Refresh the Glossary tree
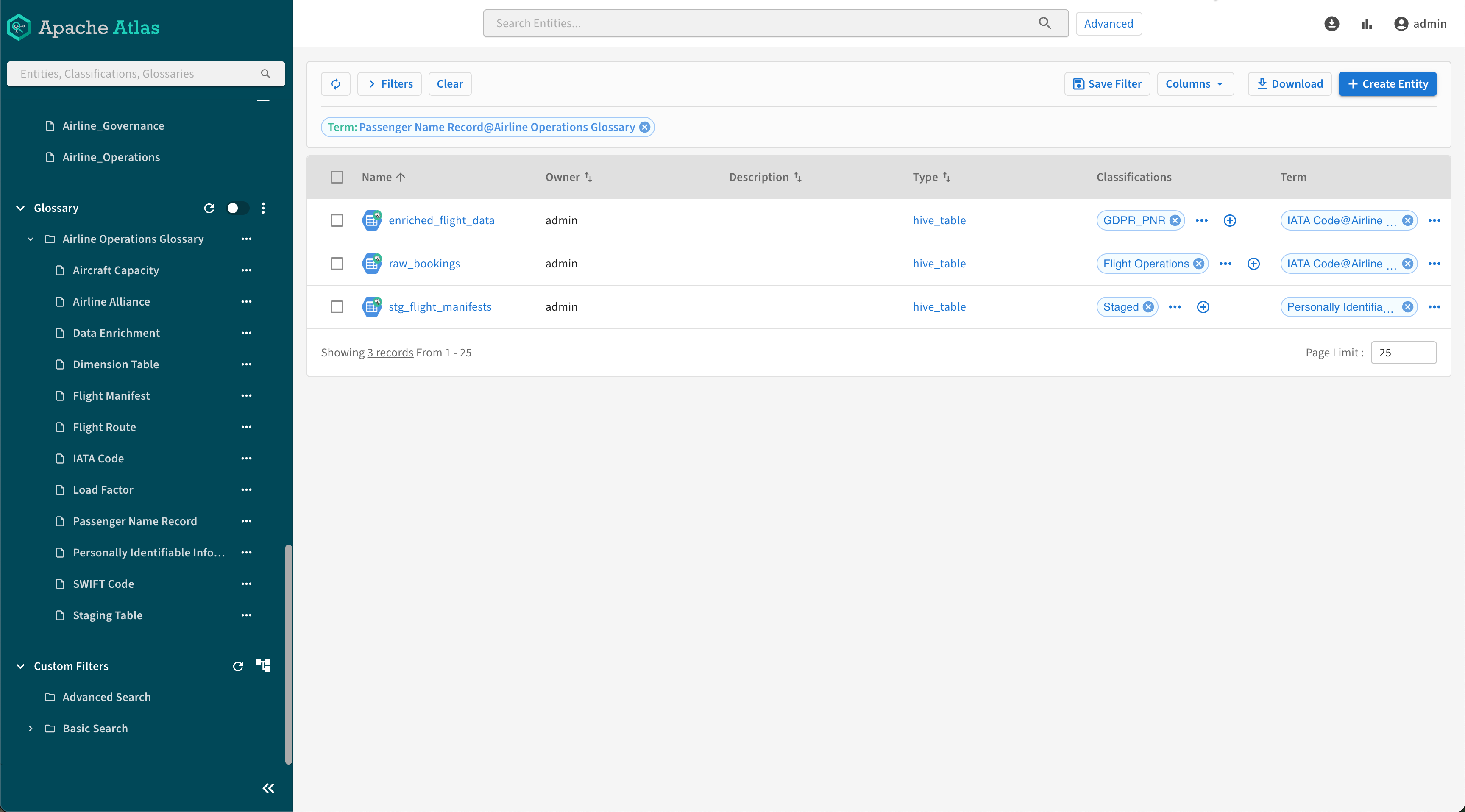The height and width of the screenshot is (812, 1465). pyautogui.click(x=209, y=208)
